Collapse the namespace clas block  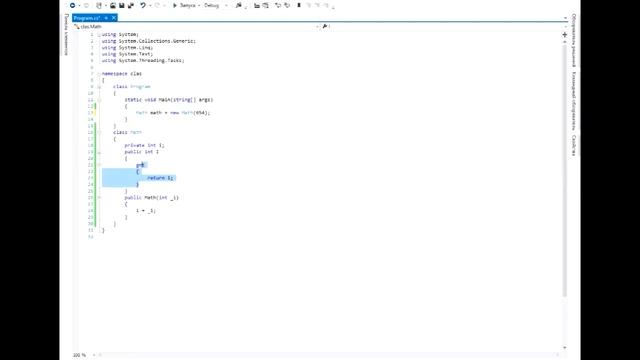(99, 74)
